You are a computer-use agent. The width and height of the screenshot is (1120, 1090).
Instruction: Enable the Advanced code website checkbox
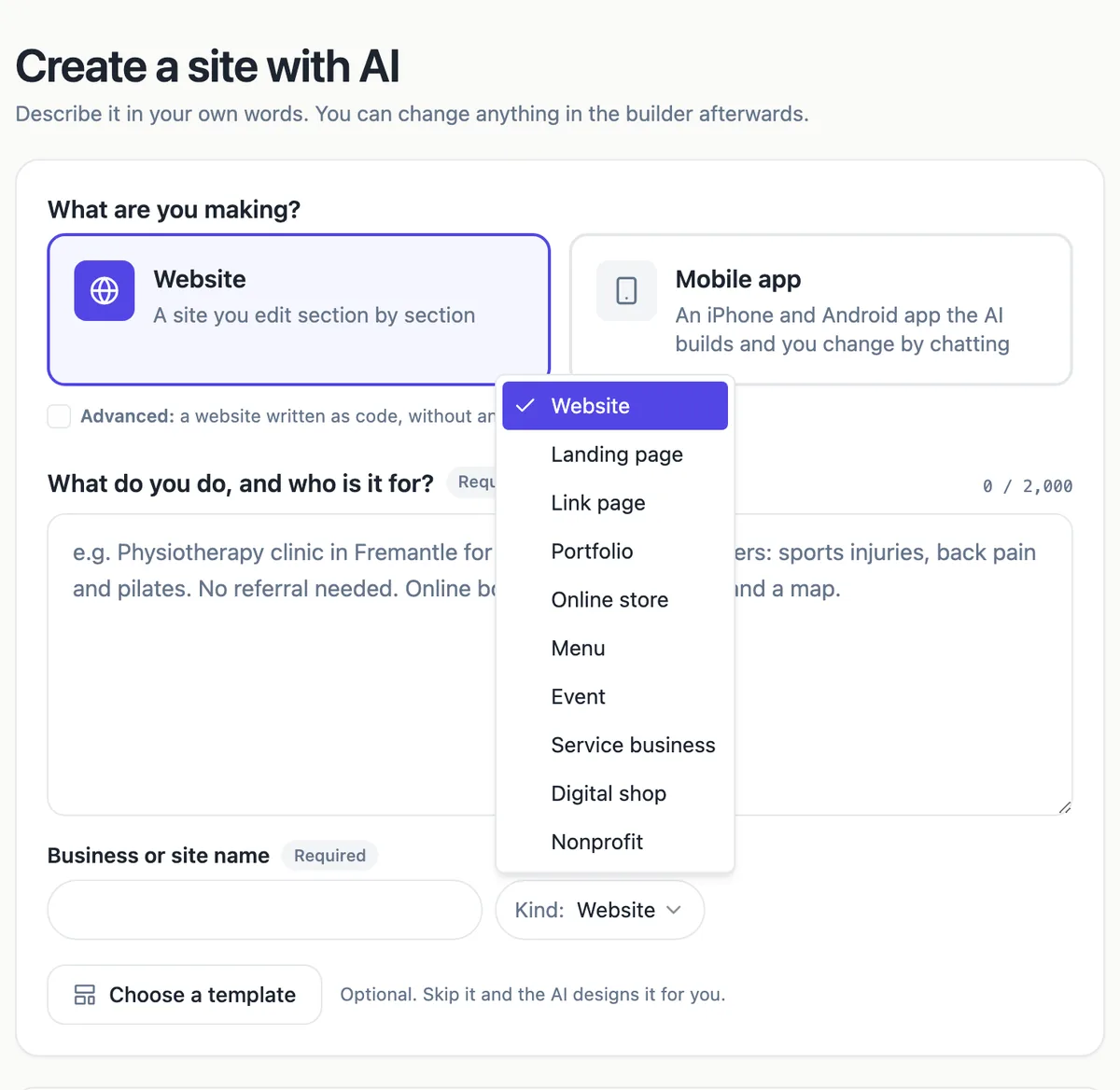[x=59, y=416]
